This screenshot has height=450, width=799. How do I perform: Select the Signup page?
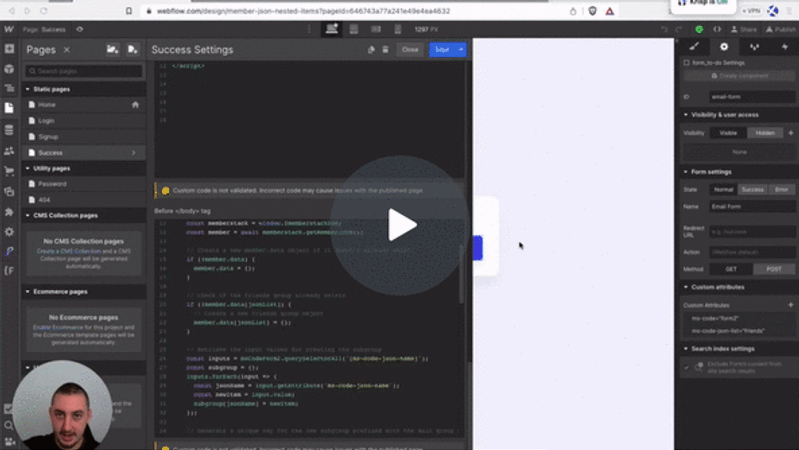84,137
